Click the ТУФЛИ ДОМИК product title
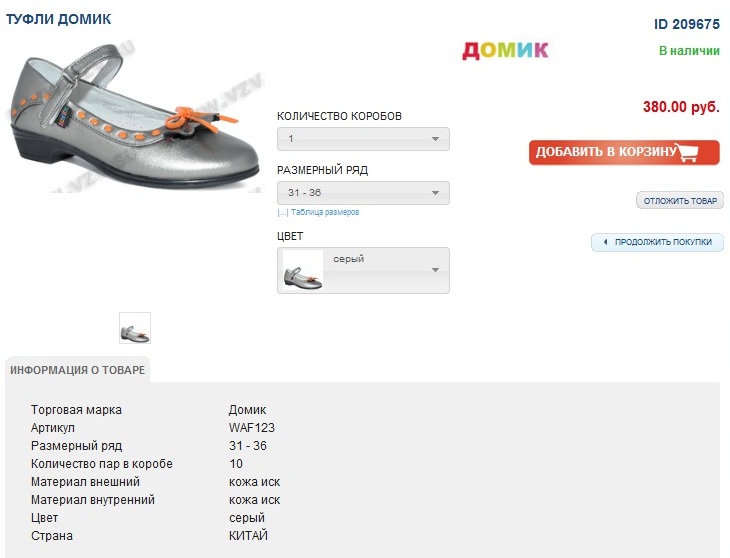This screenshot has height=558, width=730. pyautogui.click(x=59, y=19)
